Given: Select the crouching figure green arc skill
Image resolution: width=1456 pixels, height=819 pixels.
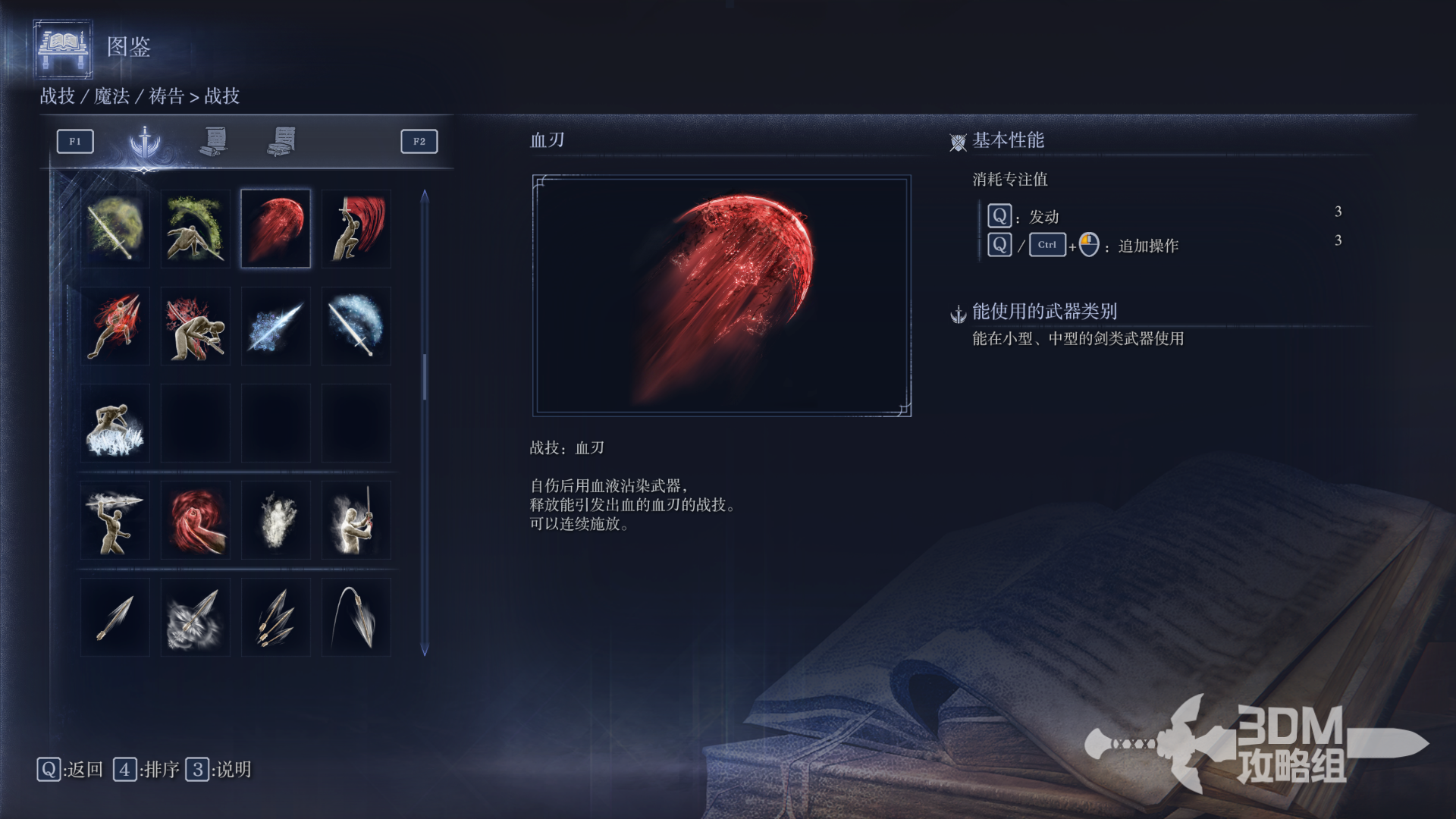Looking at the screenshot, I should (195, 228).
